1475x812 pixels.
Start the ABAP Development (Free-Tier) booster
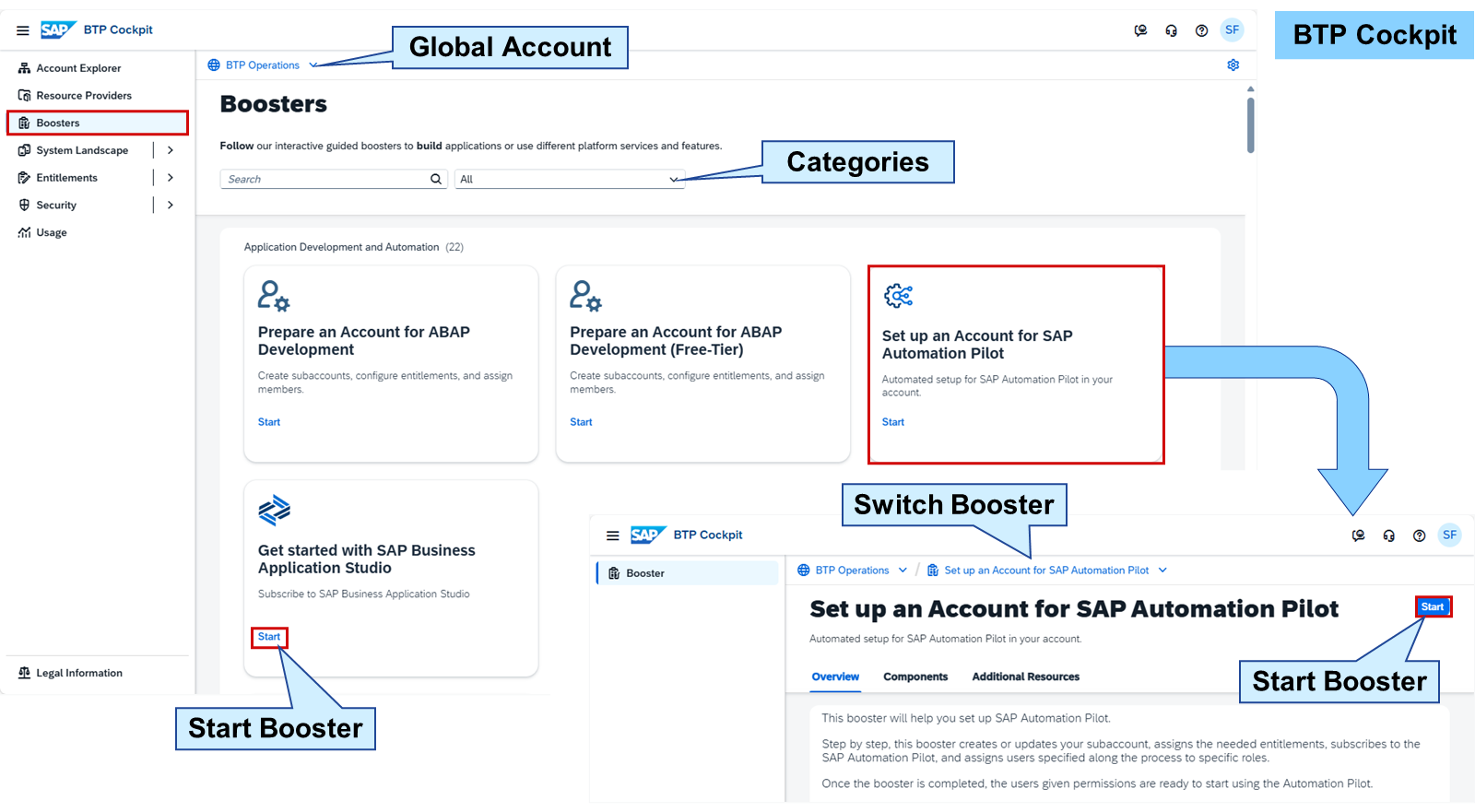[x=581, y=422]
